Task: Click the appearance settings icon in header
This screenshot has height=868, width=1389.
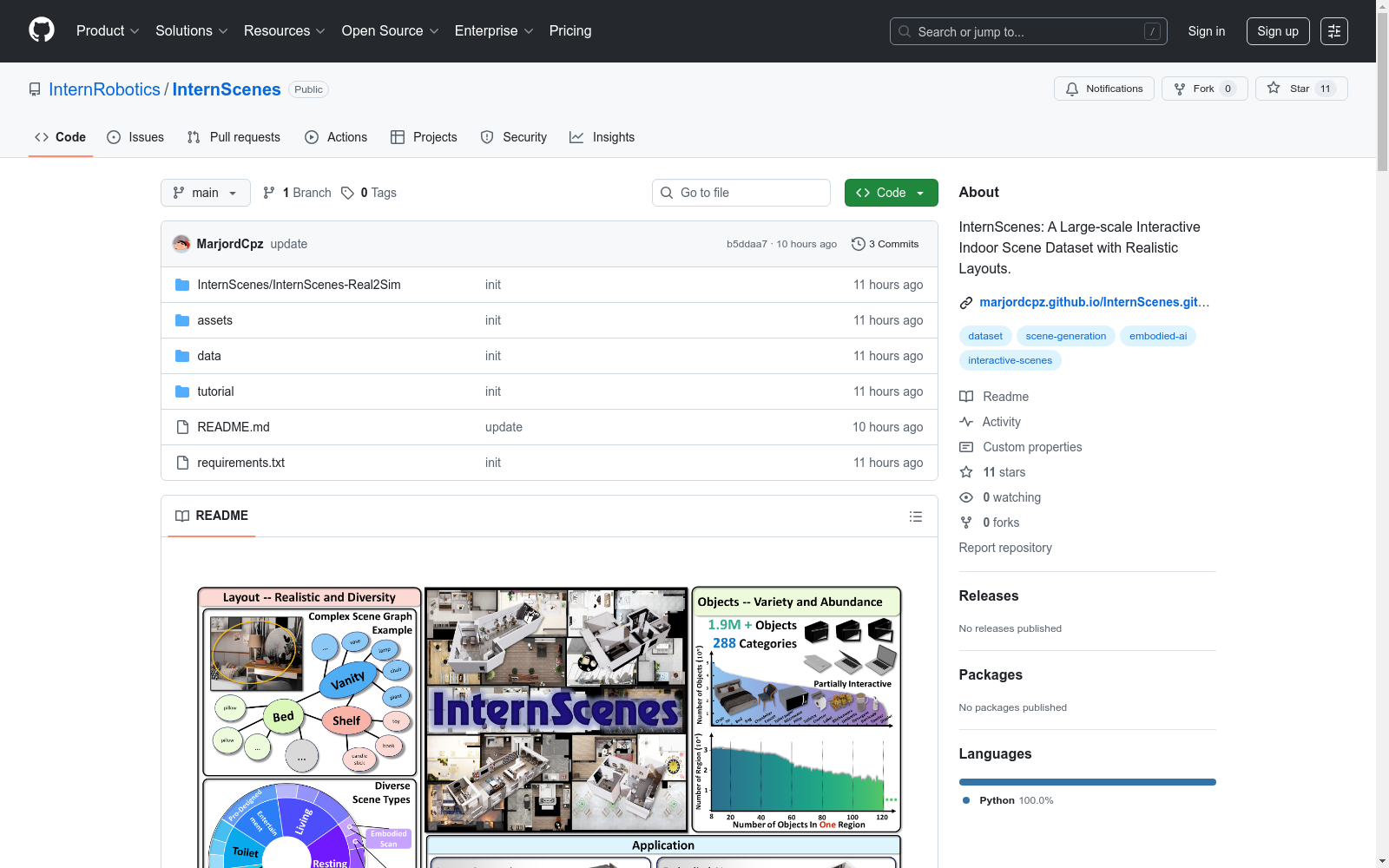Action: click(x=1334, y=31)
